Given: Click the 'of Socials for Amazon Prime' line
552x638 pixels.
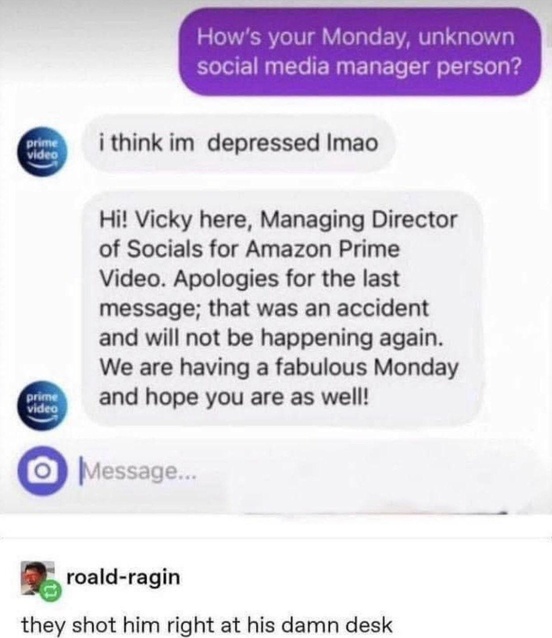Looking at the screenshot, I should 250,249.
